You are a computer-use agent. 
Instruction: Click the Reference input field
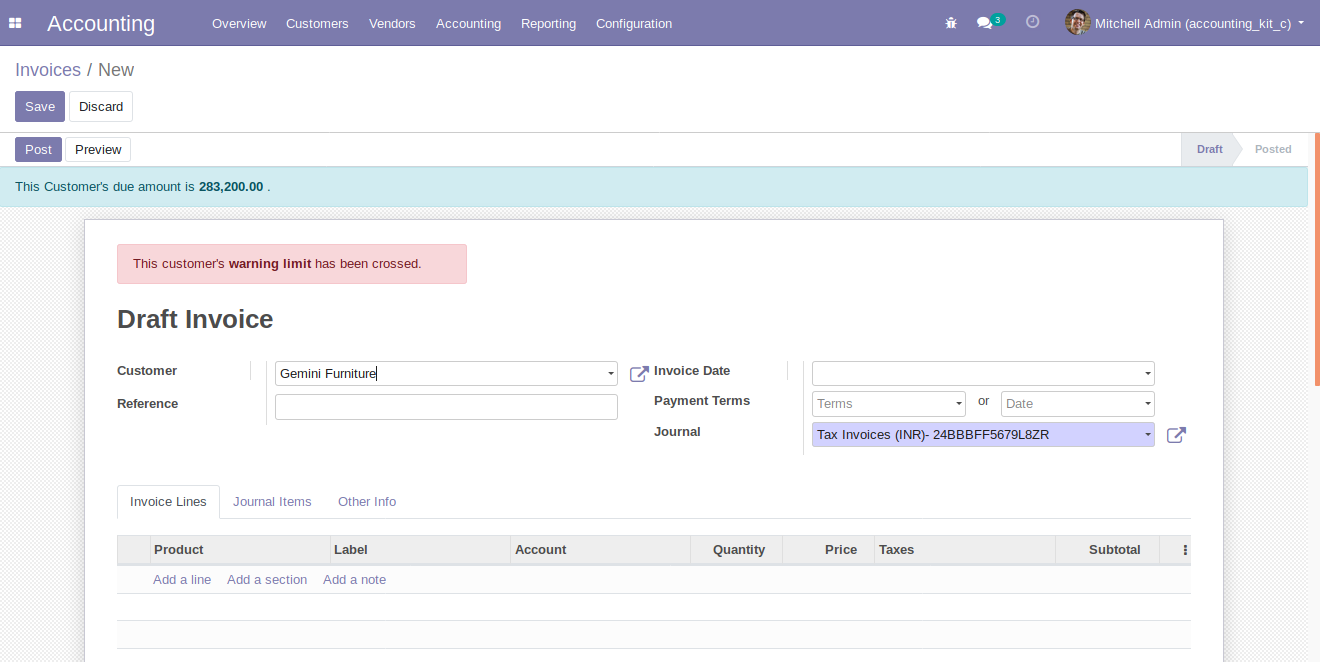[446, 407]
